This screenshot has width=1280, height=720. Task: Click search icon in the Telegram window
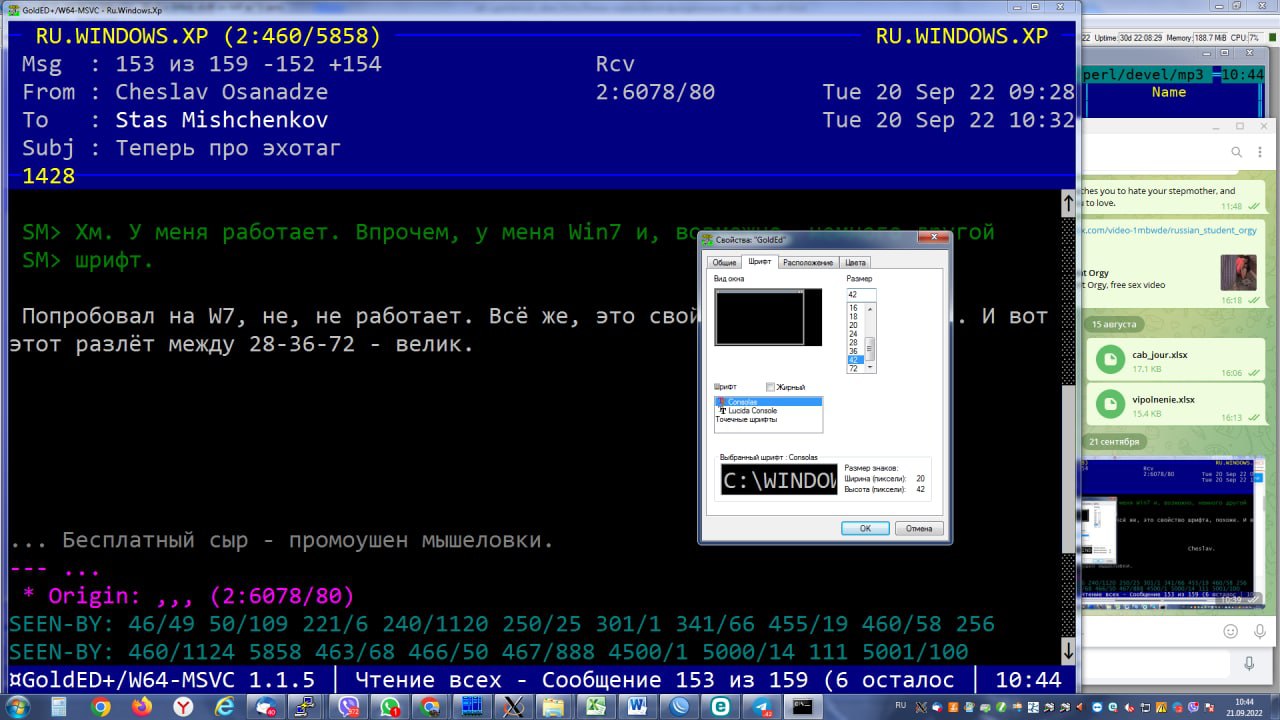pyautogui.click(x=1236, y=152)
